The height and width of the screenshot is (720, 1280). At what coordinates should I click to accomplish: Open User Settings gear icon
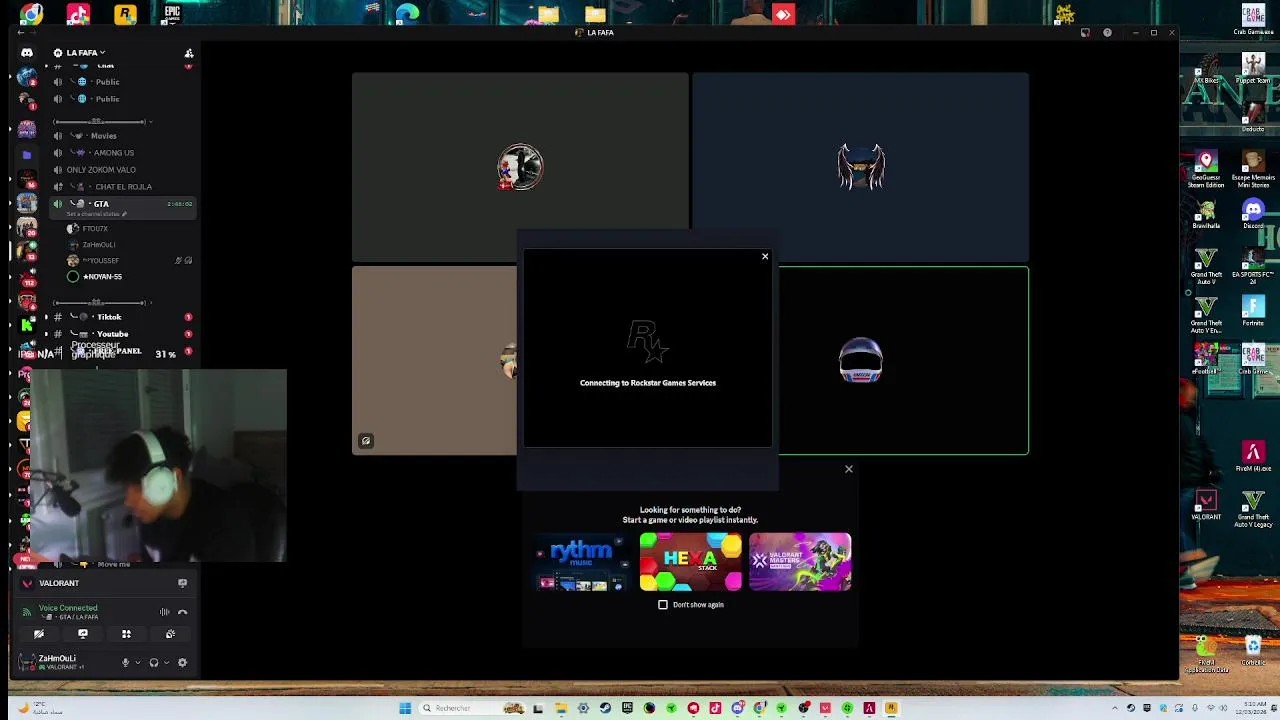182,663
